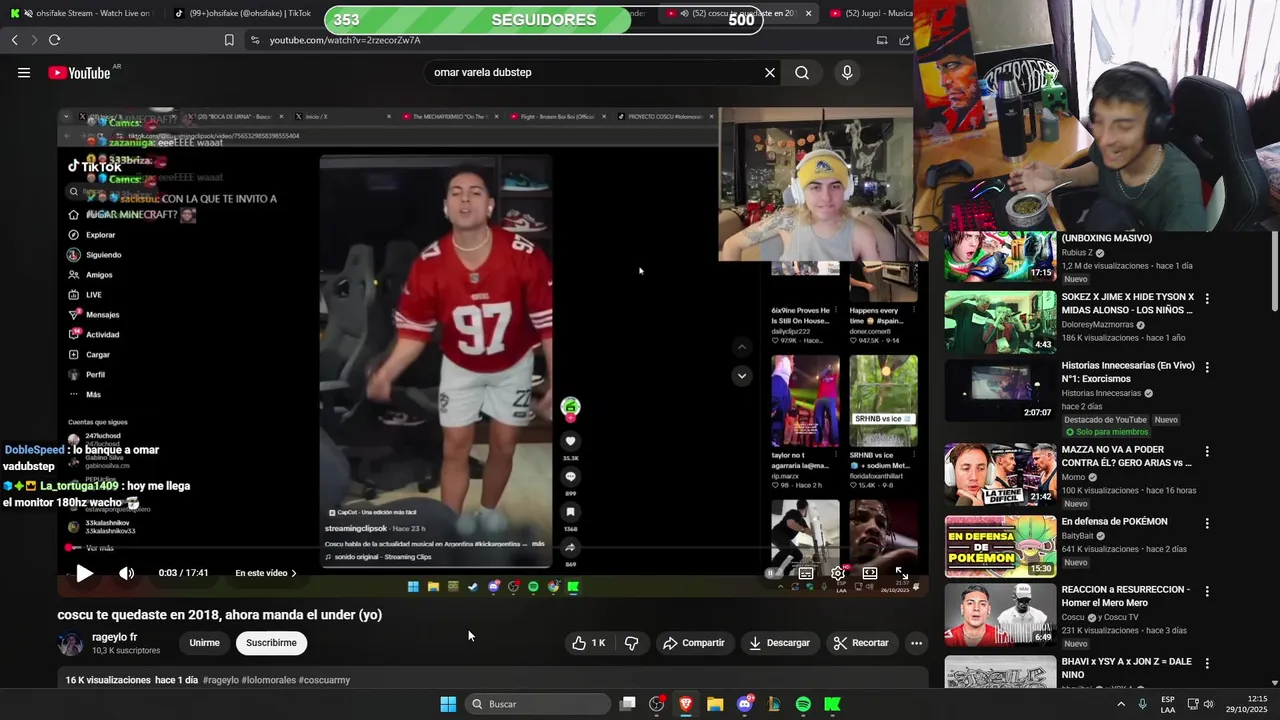Viewport: 1280px width, 720px height.
Task: Open player settings gear
Action: click(838, 573)
